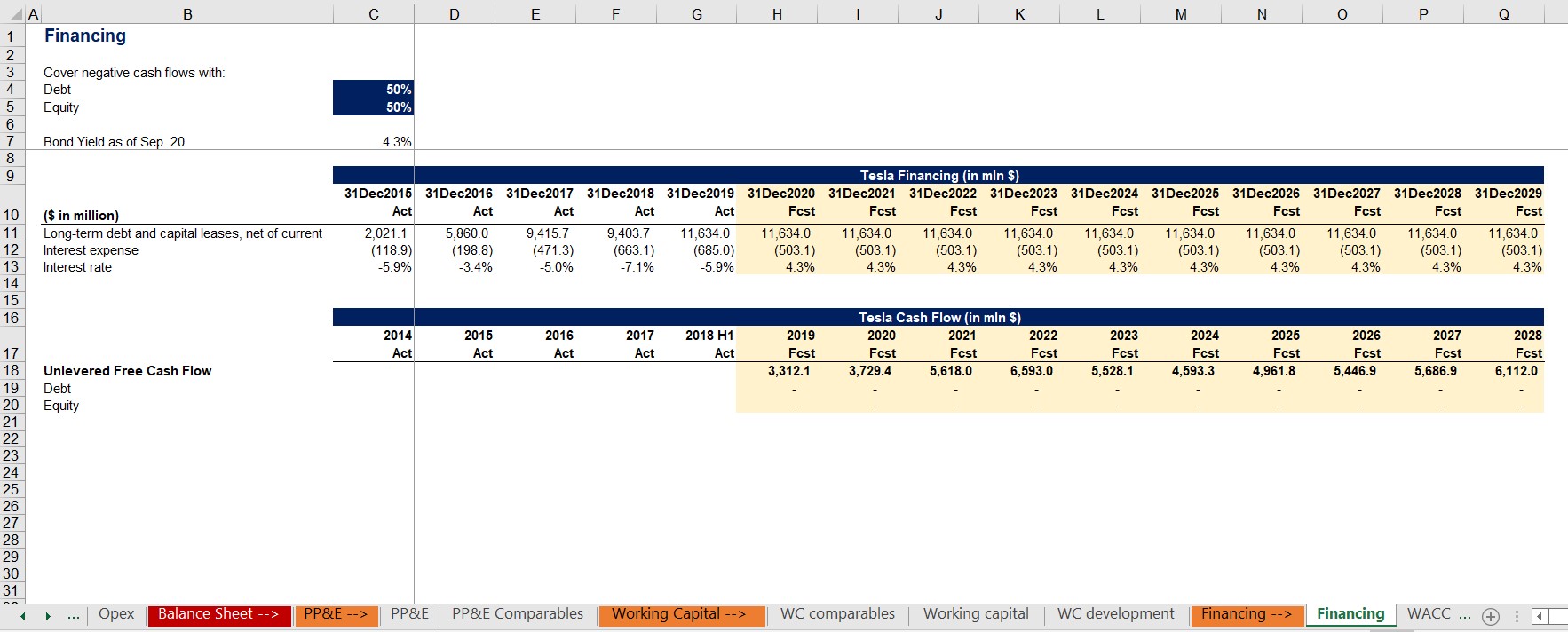Click the 'Tesla Cash Flow (in mln $)' header

pos(939,317)
